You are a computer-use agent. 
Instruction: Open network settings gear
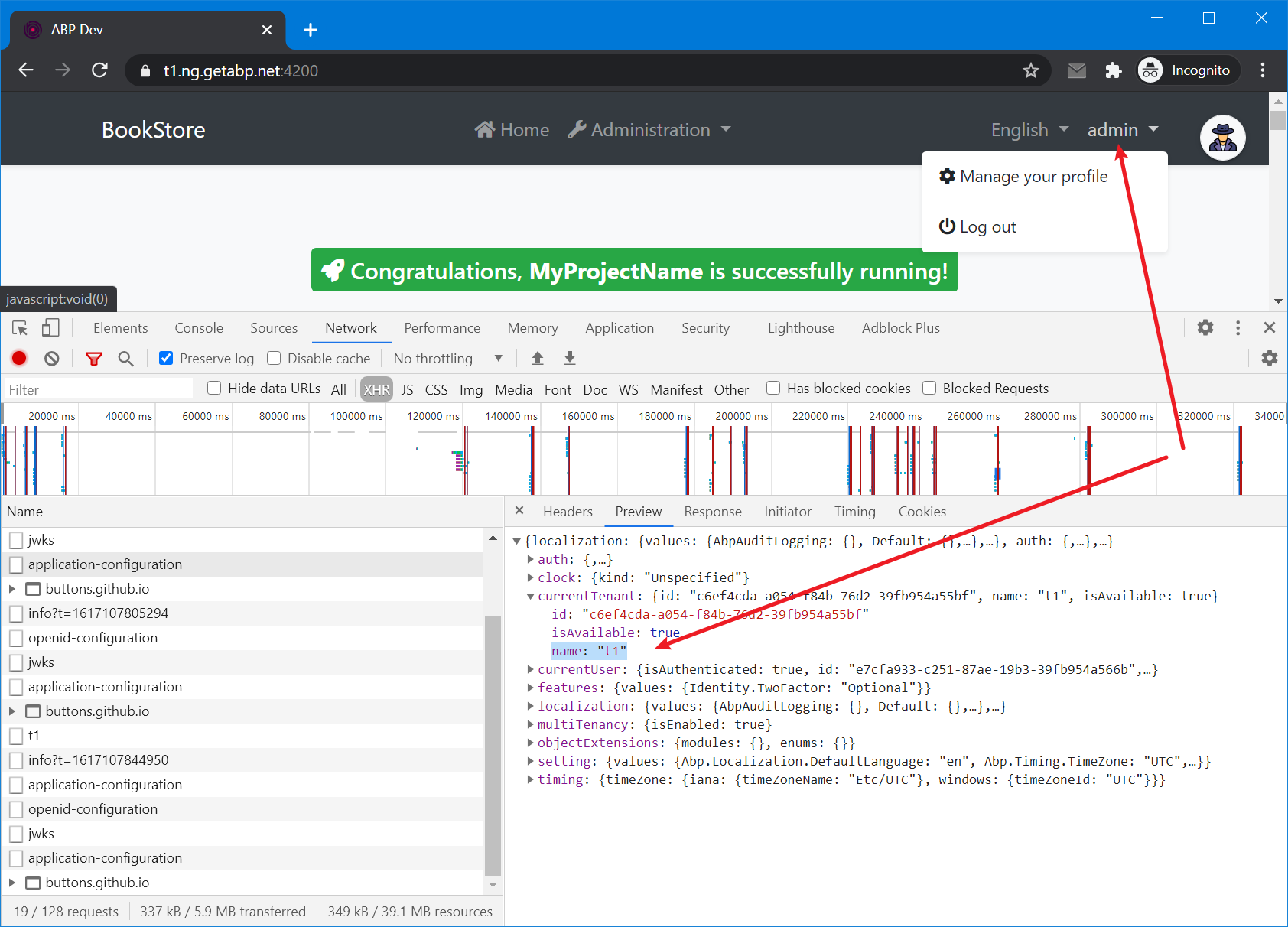pyautogui.click(x=1269, y=358)
